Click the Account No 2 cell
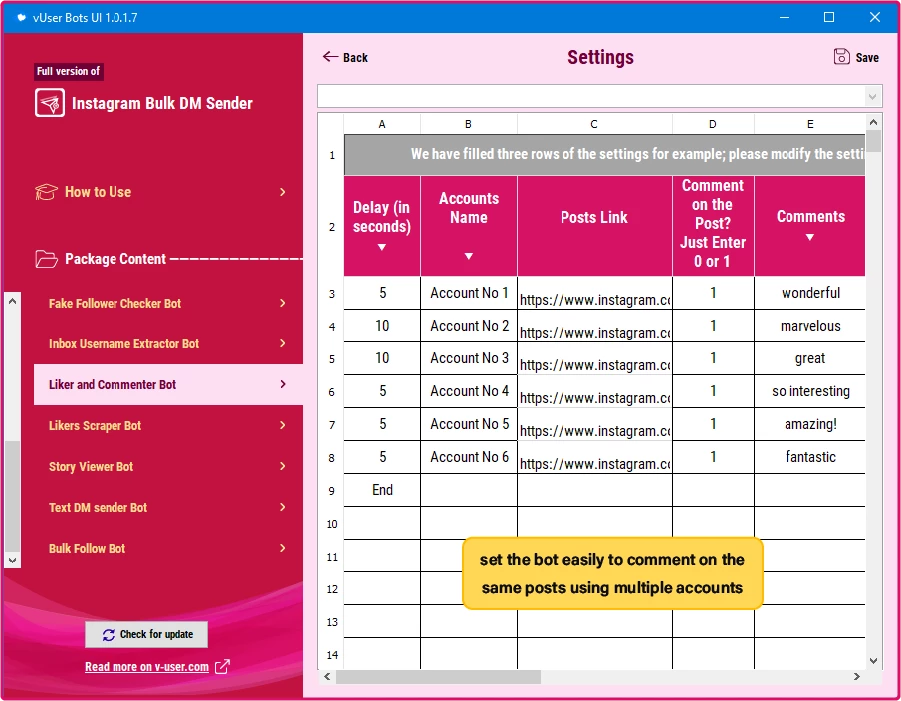This screenshot has height=701, width=901. pos(469,326)
